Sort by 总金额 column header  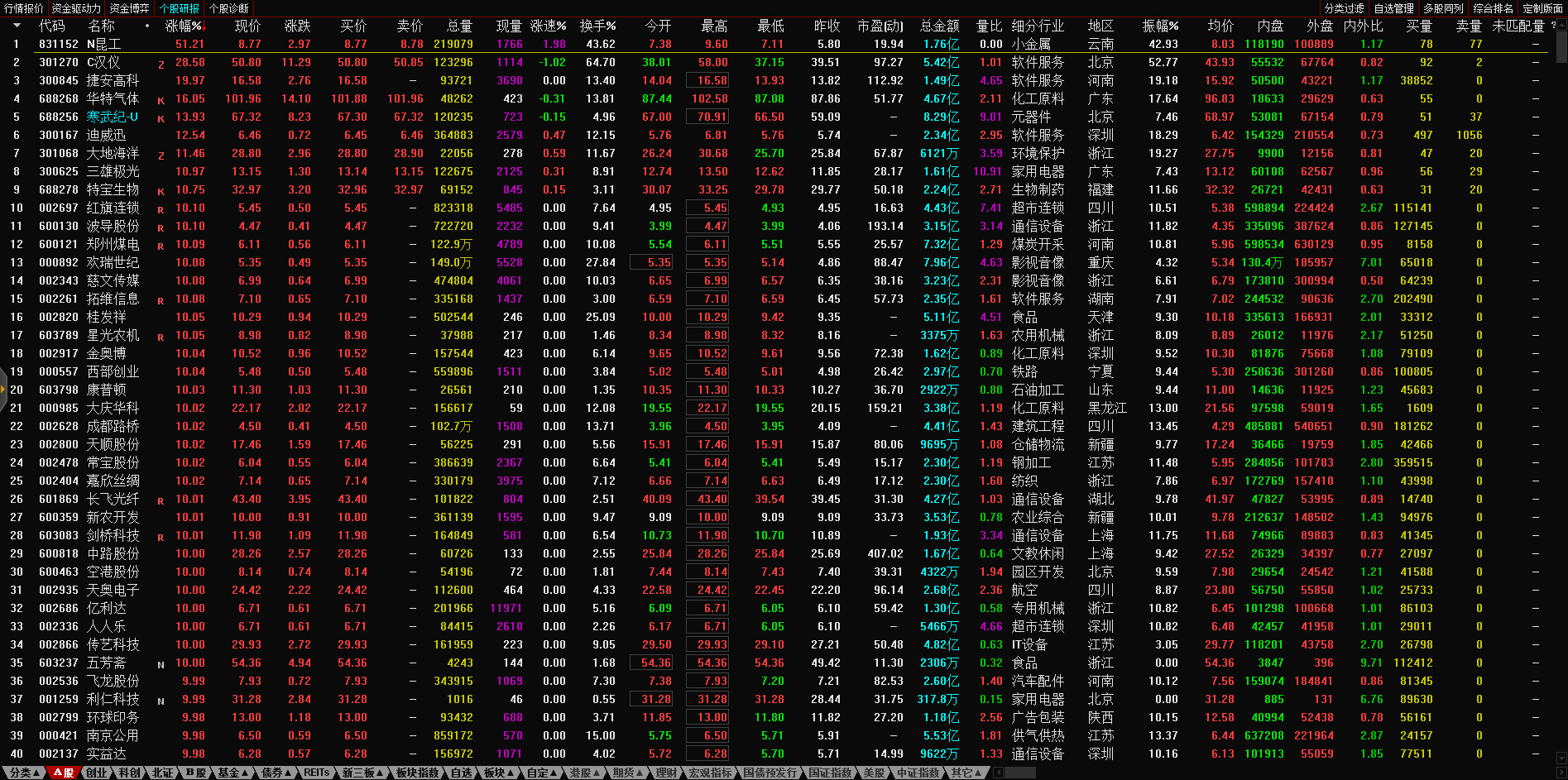[939, 26]
